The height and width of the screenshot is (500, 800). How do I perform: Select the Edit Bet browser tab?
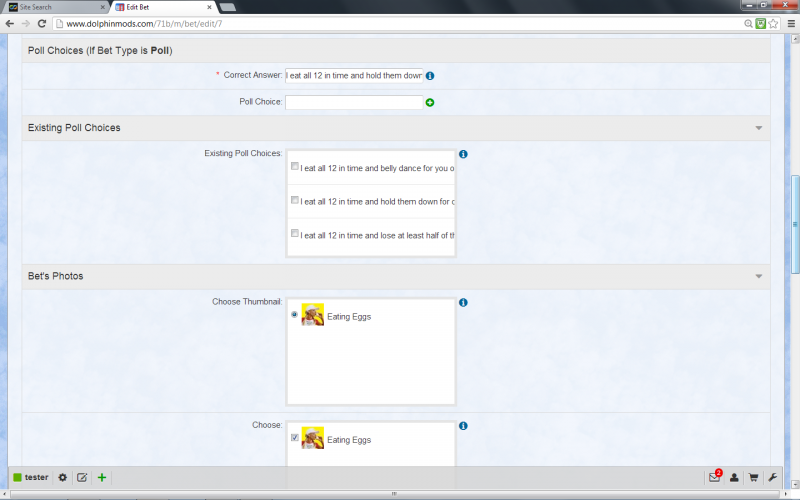point(161,7)
